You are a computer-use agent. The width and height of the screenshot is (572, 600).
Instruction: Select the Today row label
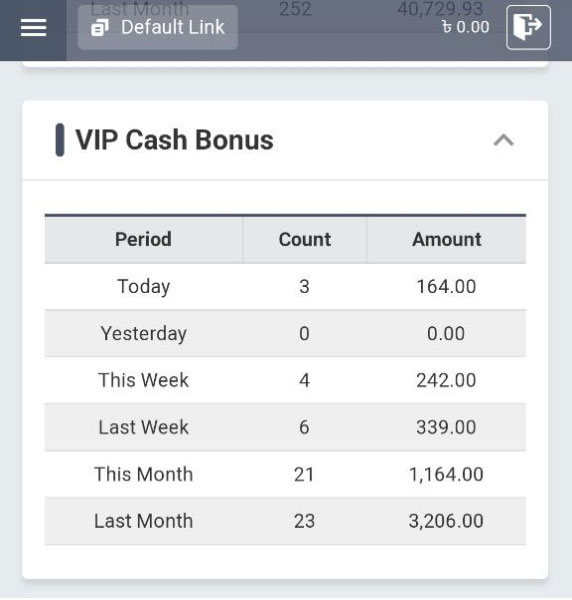(x=143, y=287)
